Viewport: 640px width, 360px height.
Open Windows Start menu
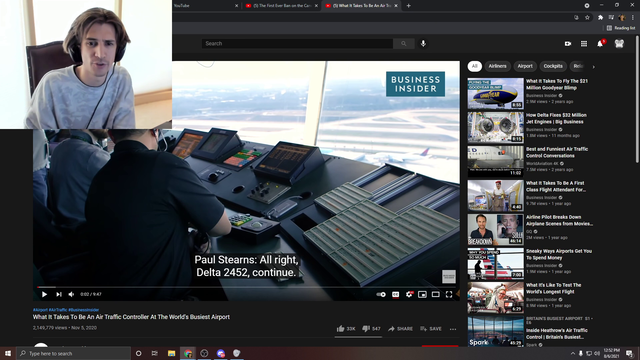coord(8,353)
